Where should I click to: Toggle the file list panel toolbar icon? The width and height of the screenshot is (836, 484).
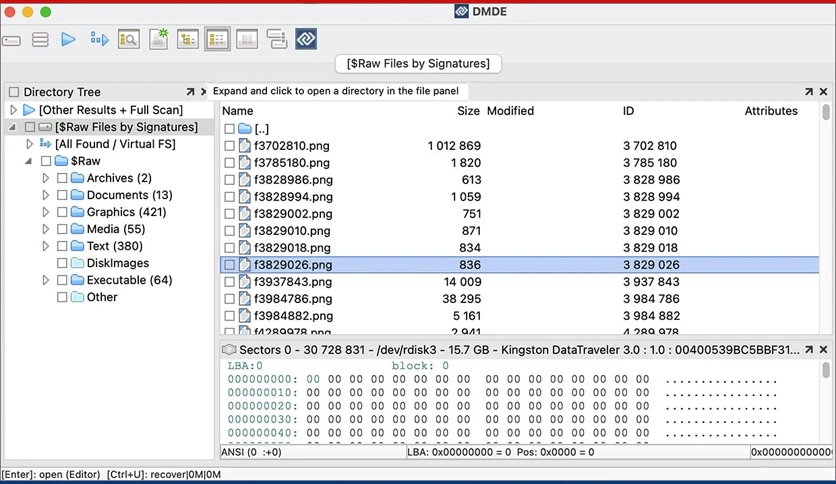[217, 39]
